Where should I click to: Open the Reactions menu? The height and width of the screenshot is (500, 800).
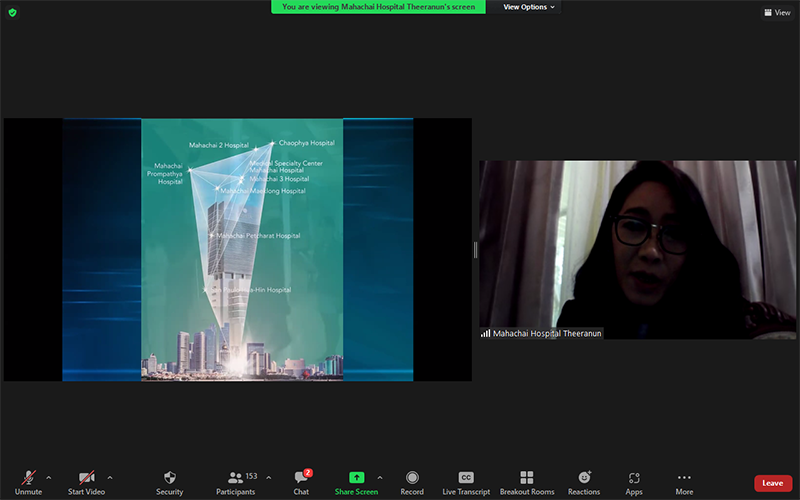point(584,483)
